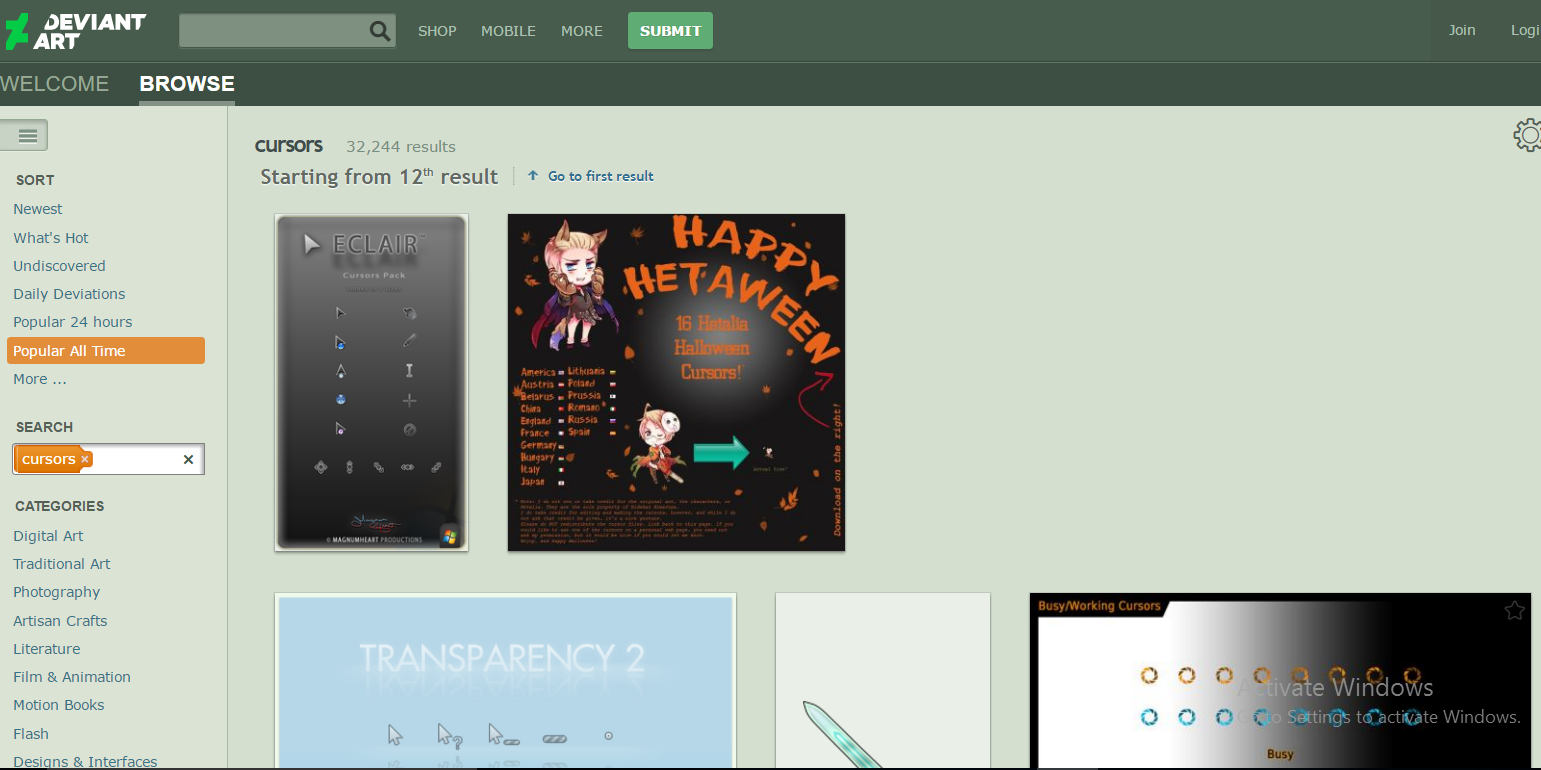Open Flash category
1541x770 pixels.
[x=31, y=734]
